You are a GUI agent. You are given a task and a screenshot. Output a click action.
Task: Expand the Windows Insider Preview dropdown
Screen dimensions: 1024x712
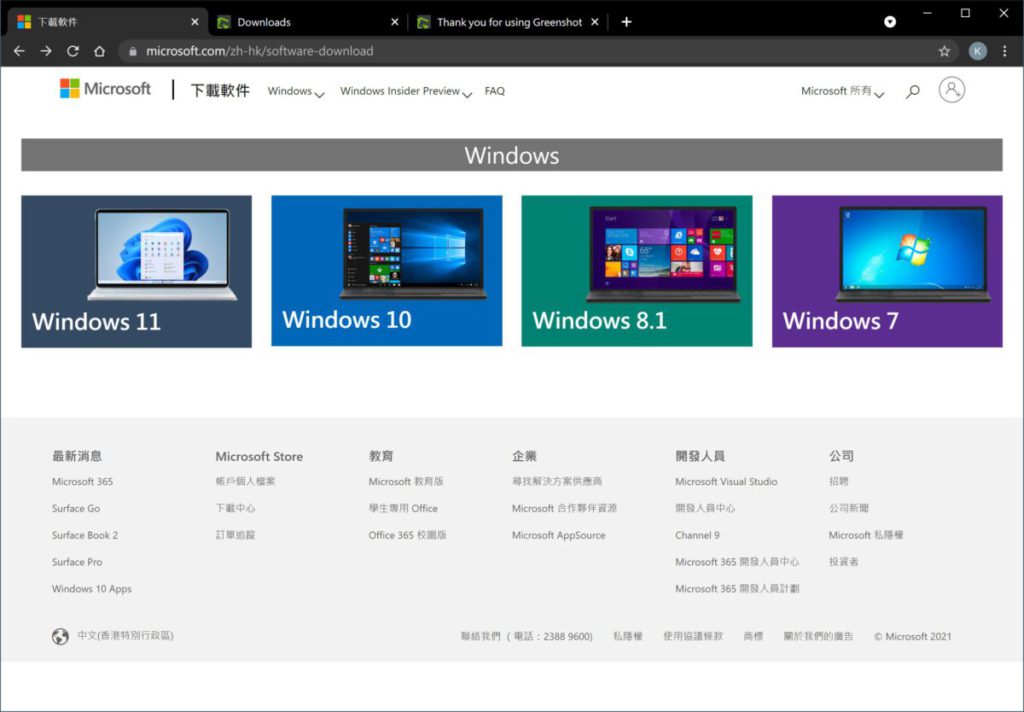[x=406, y=91]
